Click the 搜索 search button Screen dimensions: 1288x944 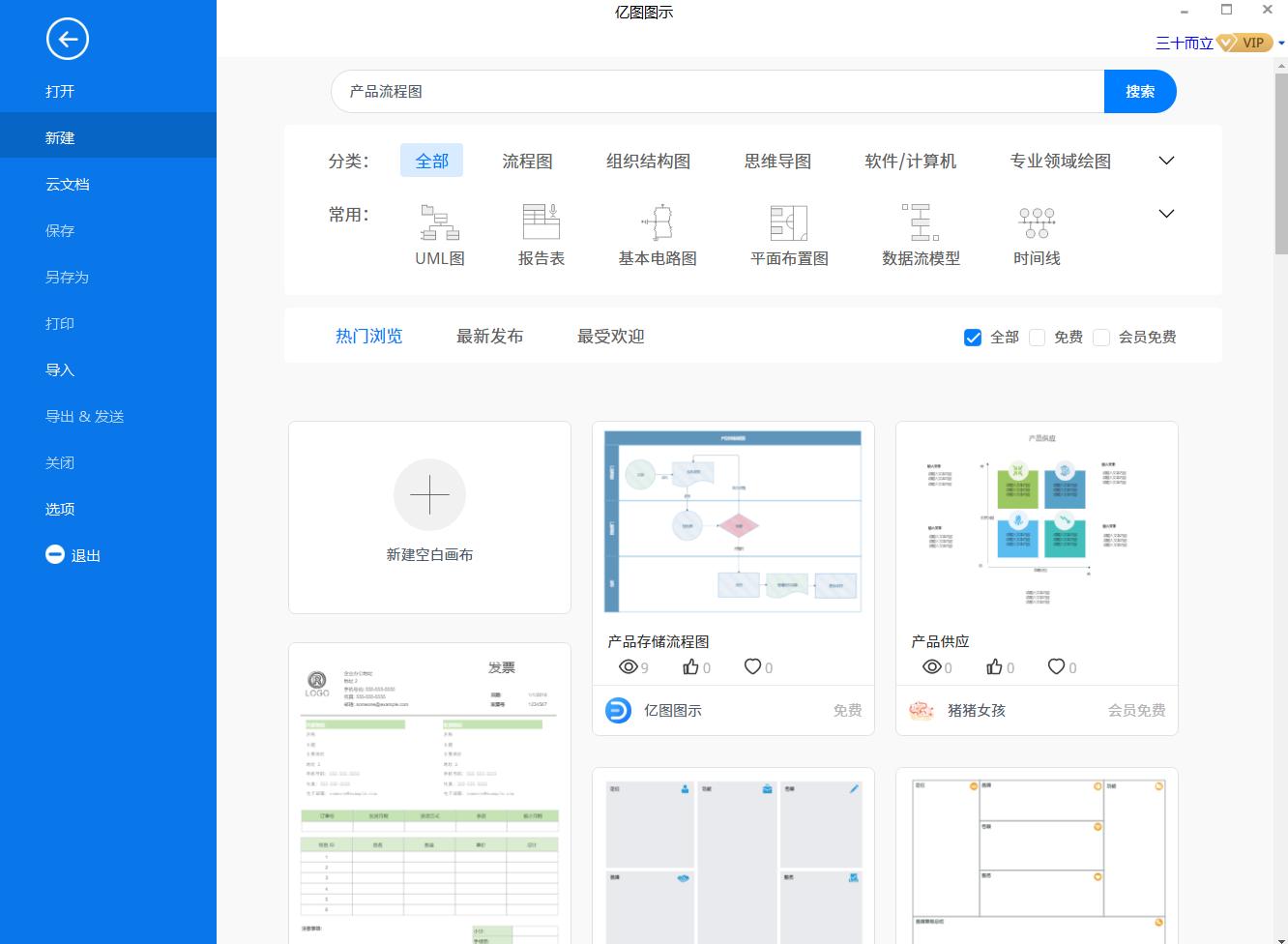click(x=1140, y=91)
